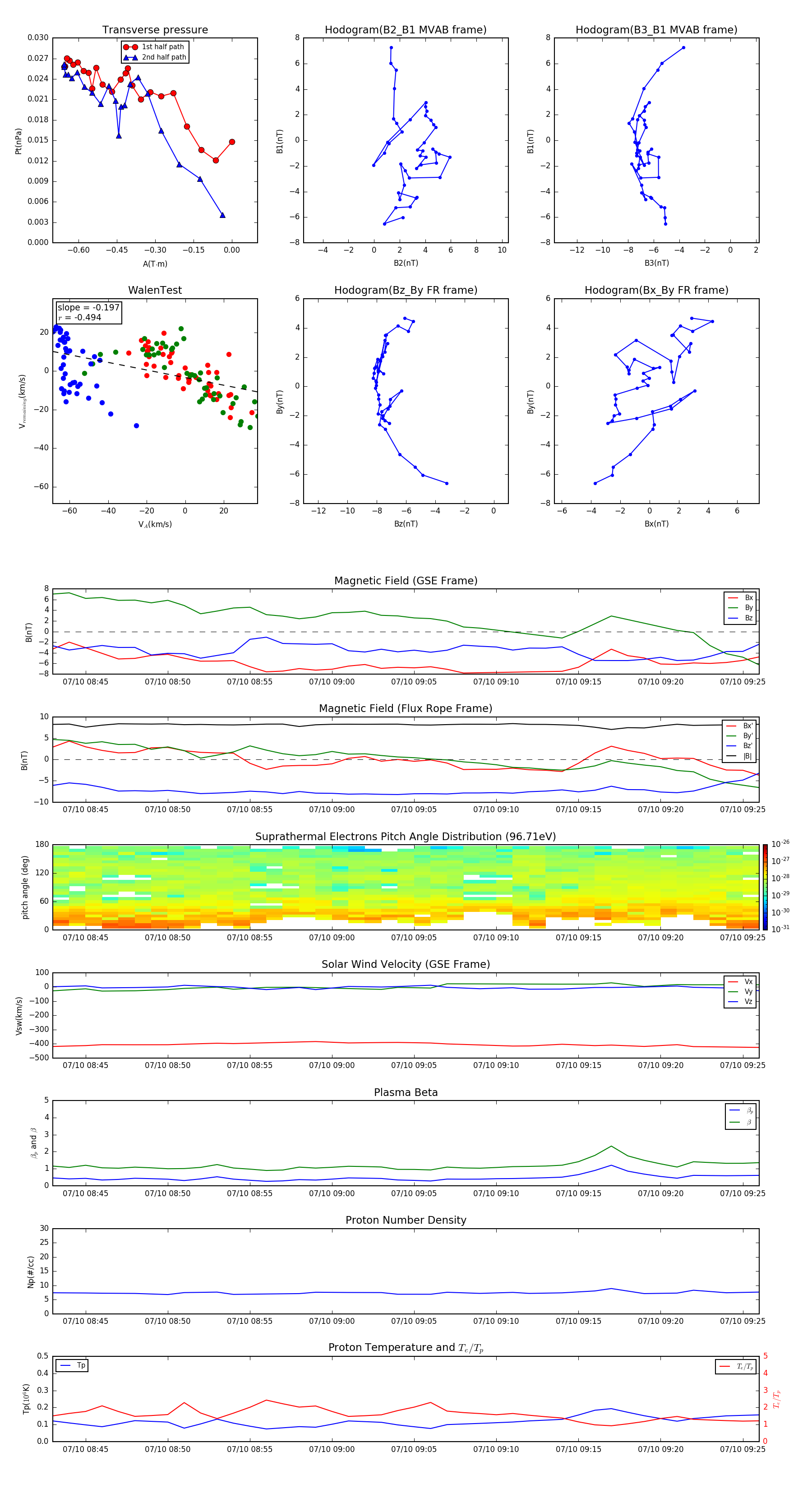Click the Transverse pressure legend box
Screen dimensions: 812x1489
(155, 52)
